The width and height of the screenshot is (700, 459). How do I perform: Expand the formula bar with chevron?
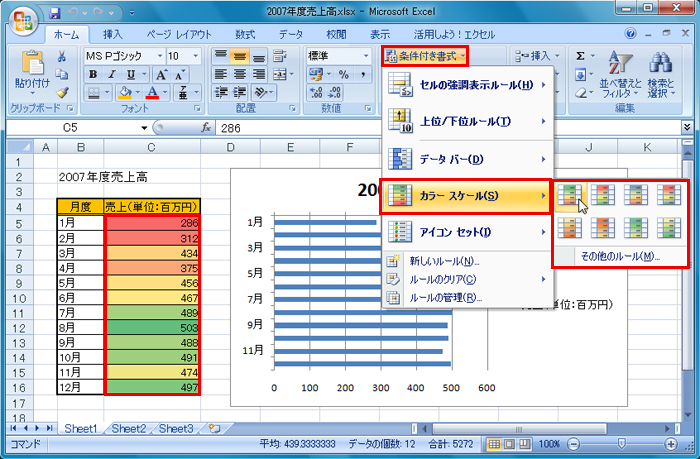[x=687, y=128]
